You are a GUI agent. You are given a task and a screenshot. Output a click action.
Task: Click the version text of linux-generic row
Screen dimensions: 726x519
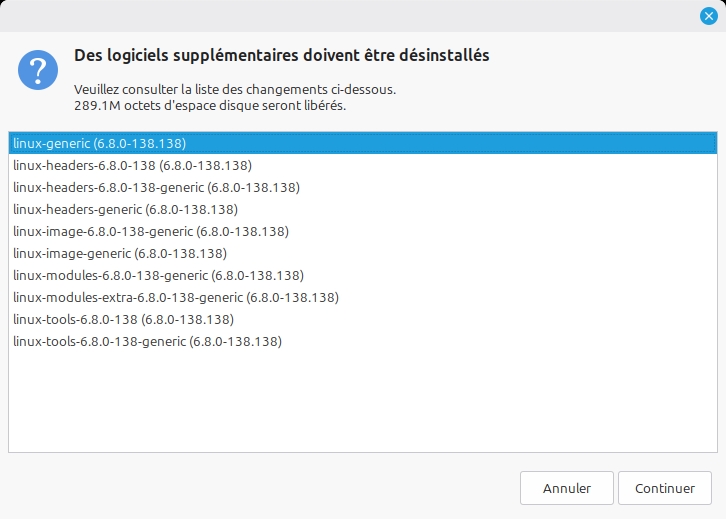click(x=139, y=144)
